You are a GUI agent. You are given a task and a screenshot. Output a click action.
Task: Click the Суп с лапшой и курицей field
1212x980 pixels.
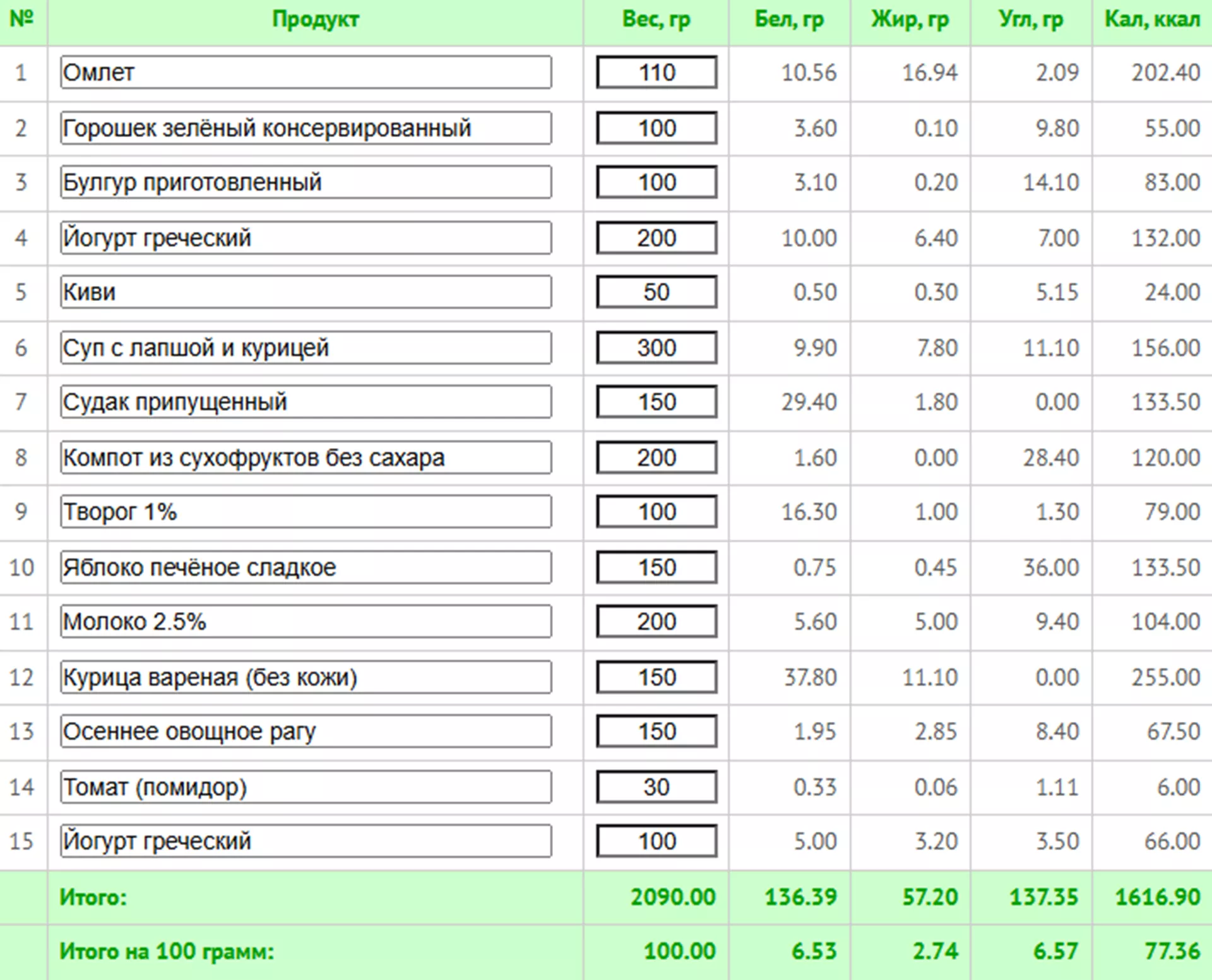306,348
